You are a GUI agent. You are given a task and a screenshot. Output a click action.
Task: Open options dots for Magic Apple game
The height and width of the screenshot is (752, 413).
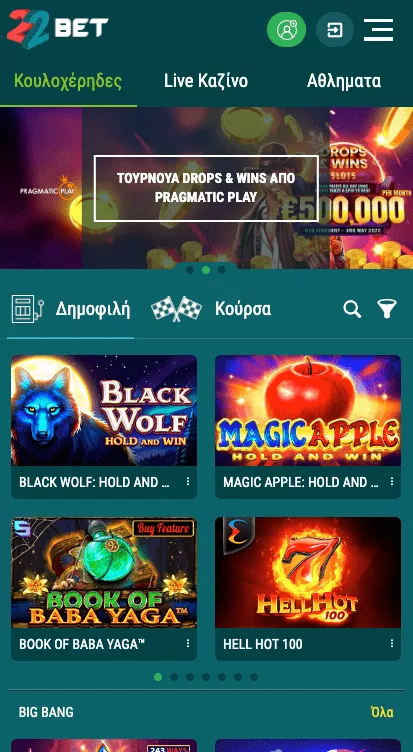[392, 482]
